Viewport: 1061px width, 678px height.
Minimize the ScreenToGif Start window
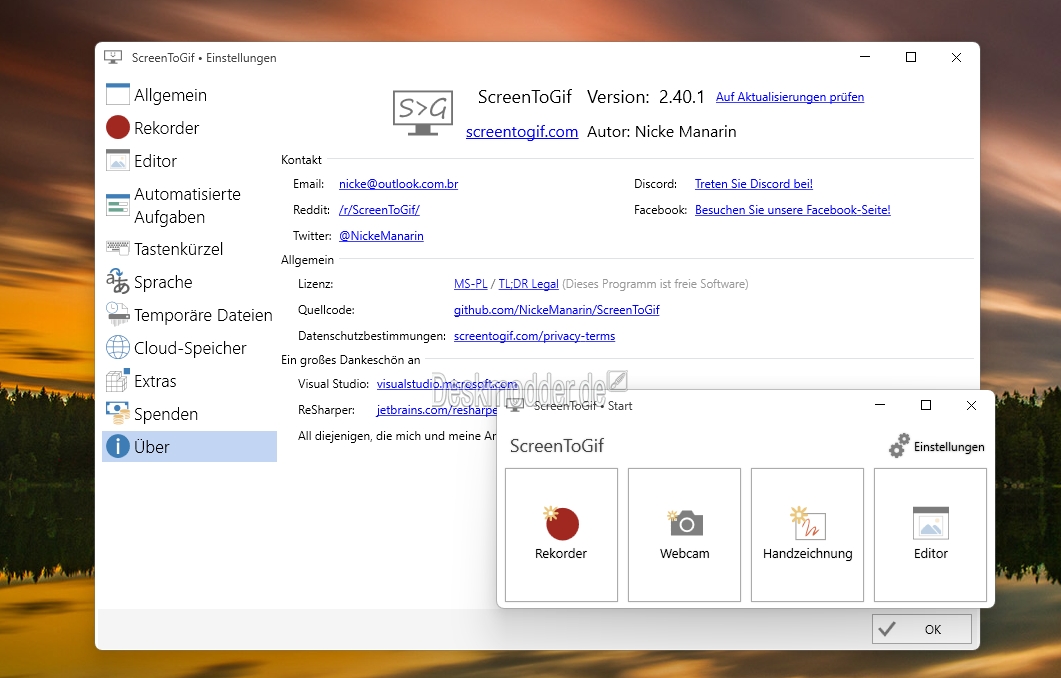pos(880,405)
